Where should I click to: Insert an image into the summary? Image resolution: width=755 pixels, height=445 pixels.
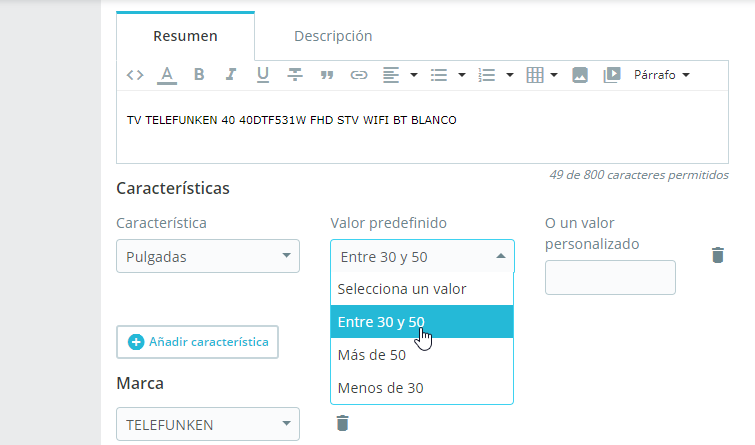tap(580, 75)
